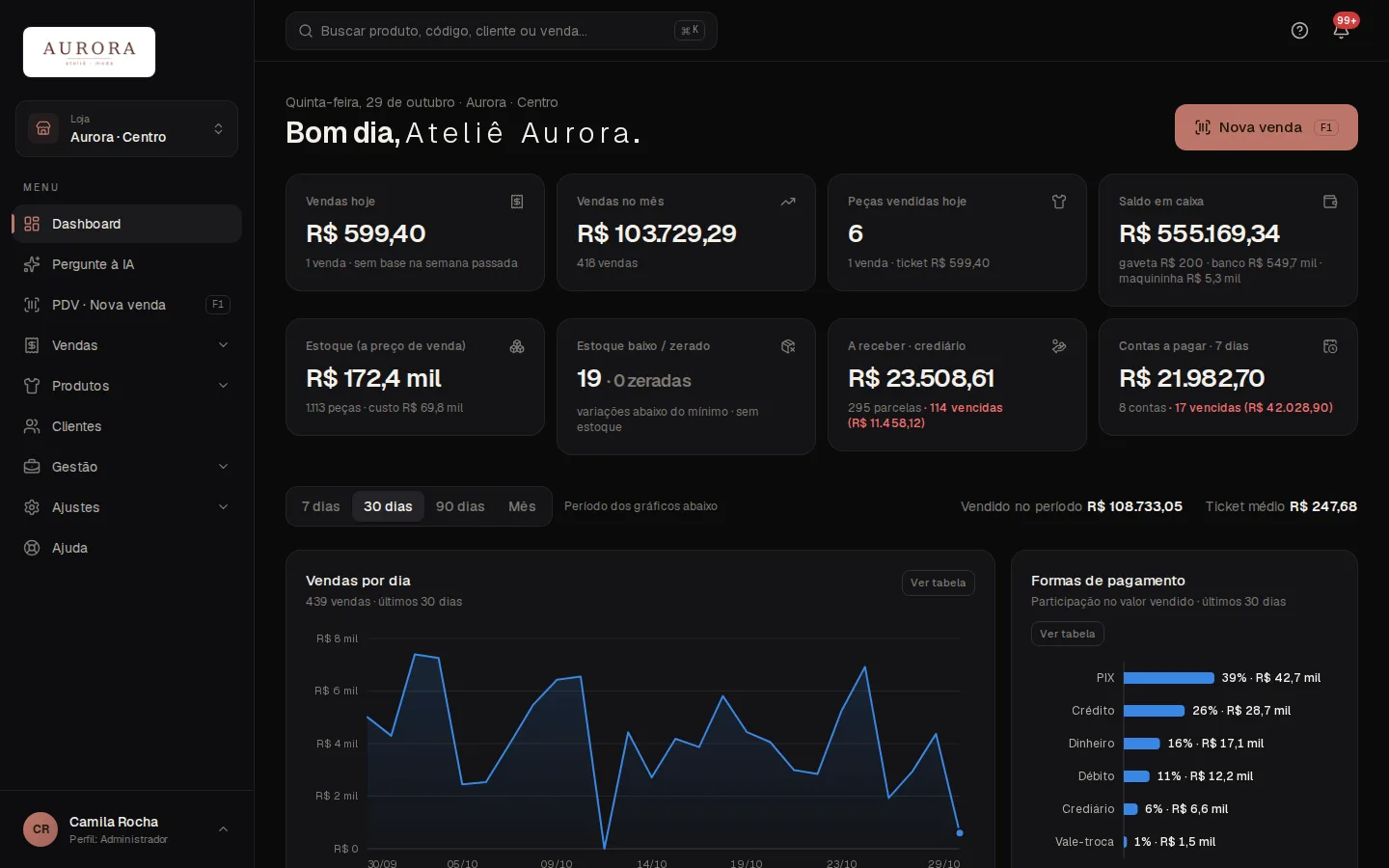
Task: Click shirt icon on Peças vendidas hoje card
Action: click(1059, 202)
